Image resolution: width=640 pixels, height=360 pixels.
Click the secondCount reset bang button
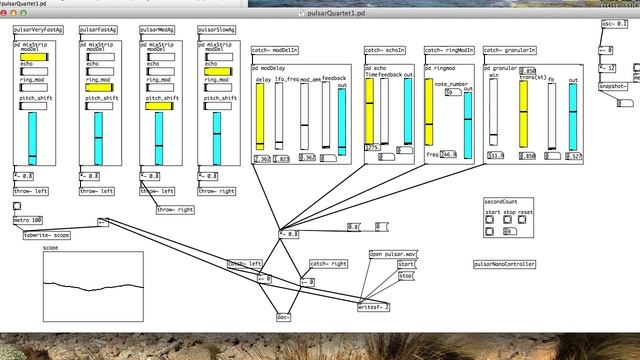[522, 220]
